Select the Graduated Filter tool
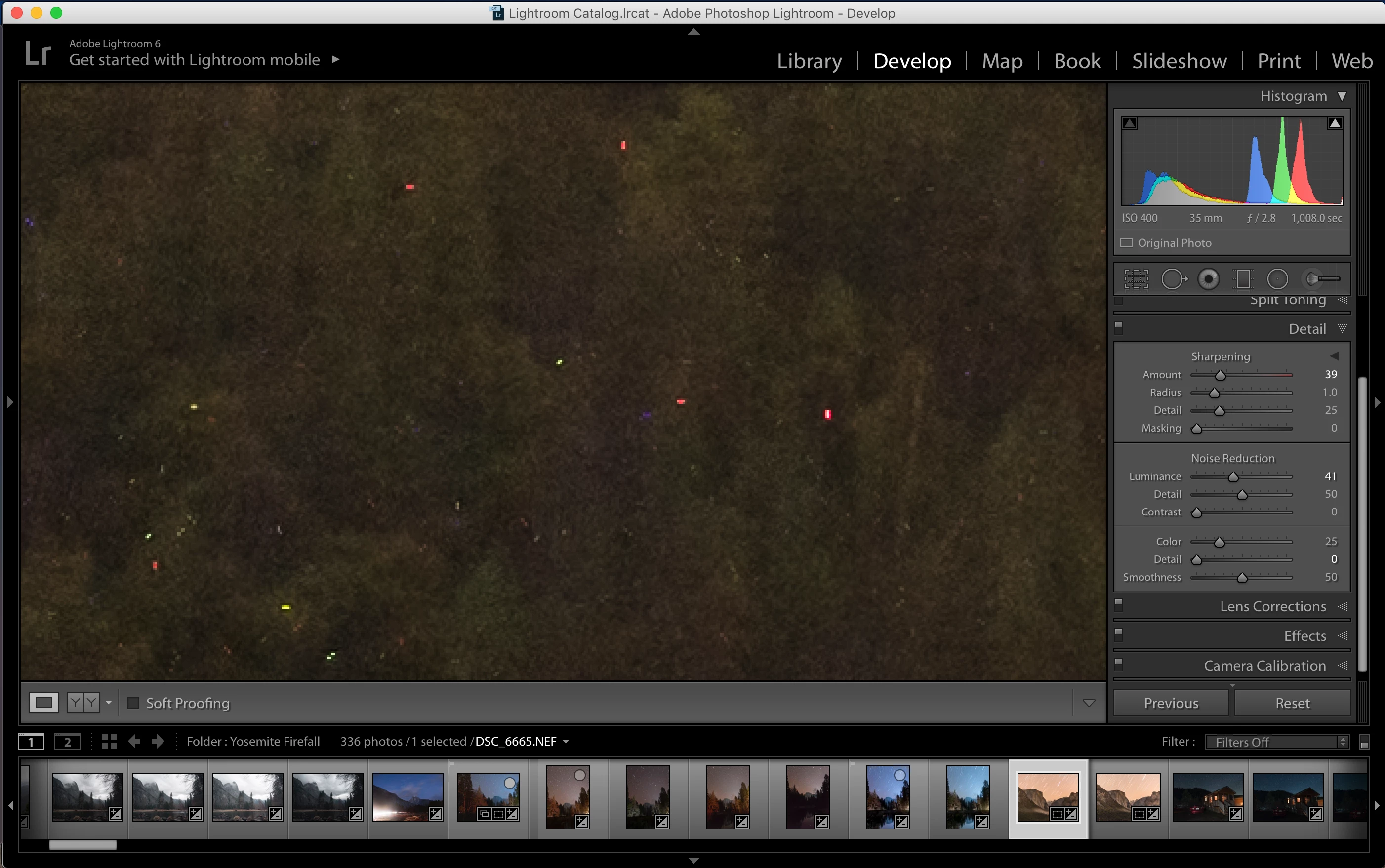Image resolution: width=1385 pixels, height=868 pixels. [1243, 279]
